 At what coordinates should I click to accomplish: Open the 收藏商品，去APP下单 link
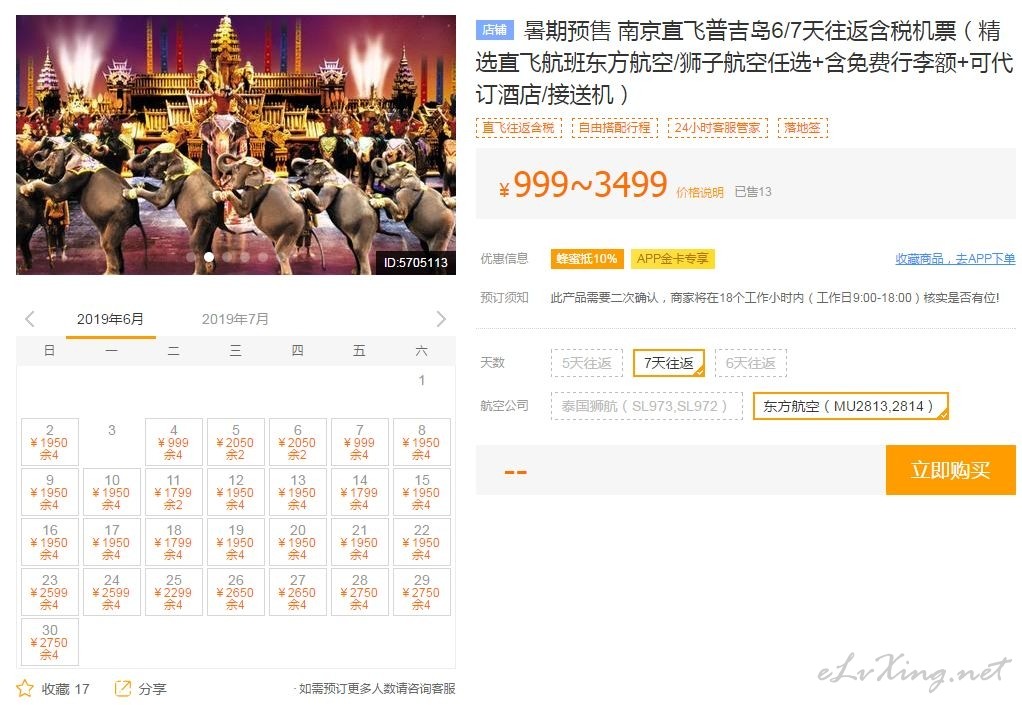tap(955, 259)
